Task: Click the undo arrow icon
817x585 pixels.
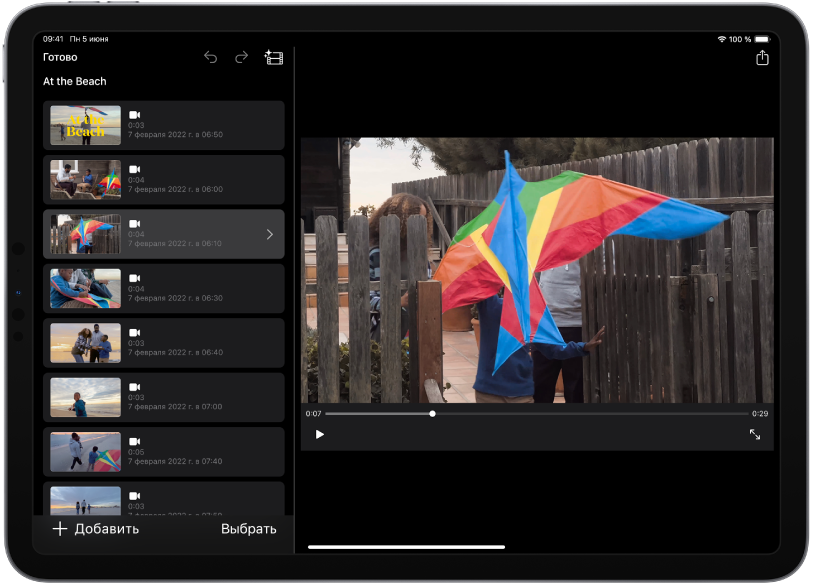Action: pos(211,57)
